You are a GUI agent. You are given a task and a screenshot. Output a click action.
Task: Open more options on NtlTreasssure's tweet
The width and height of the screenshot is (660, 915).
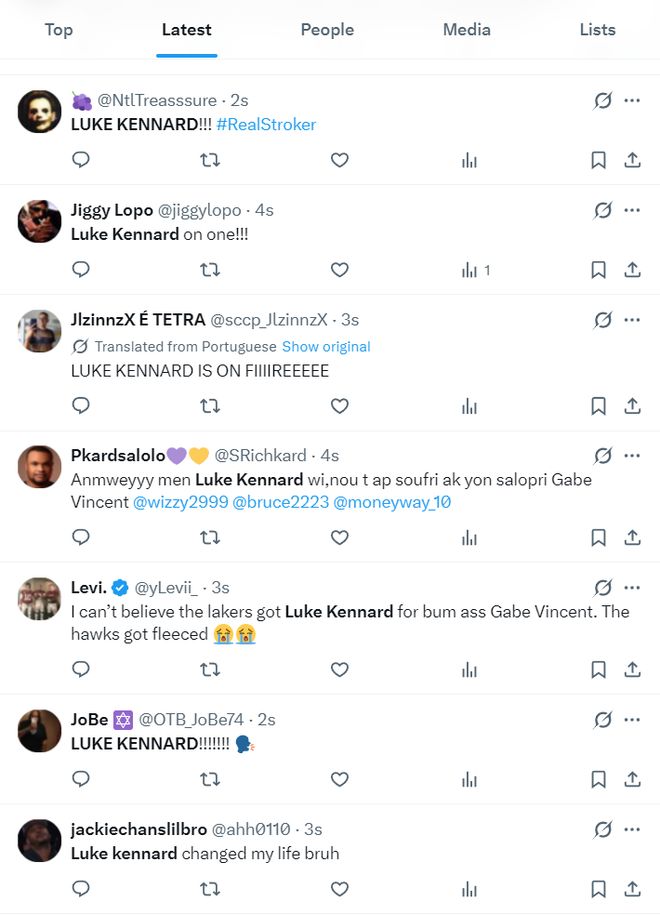pyautogui.click(x=632, y=100)
